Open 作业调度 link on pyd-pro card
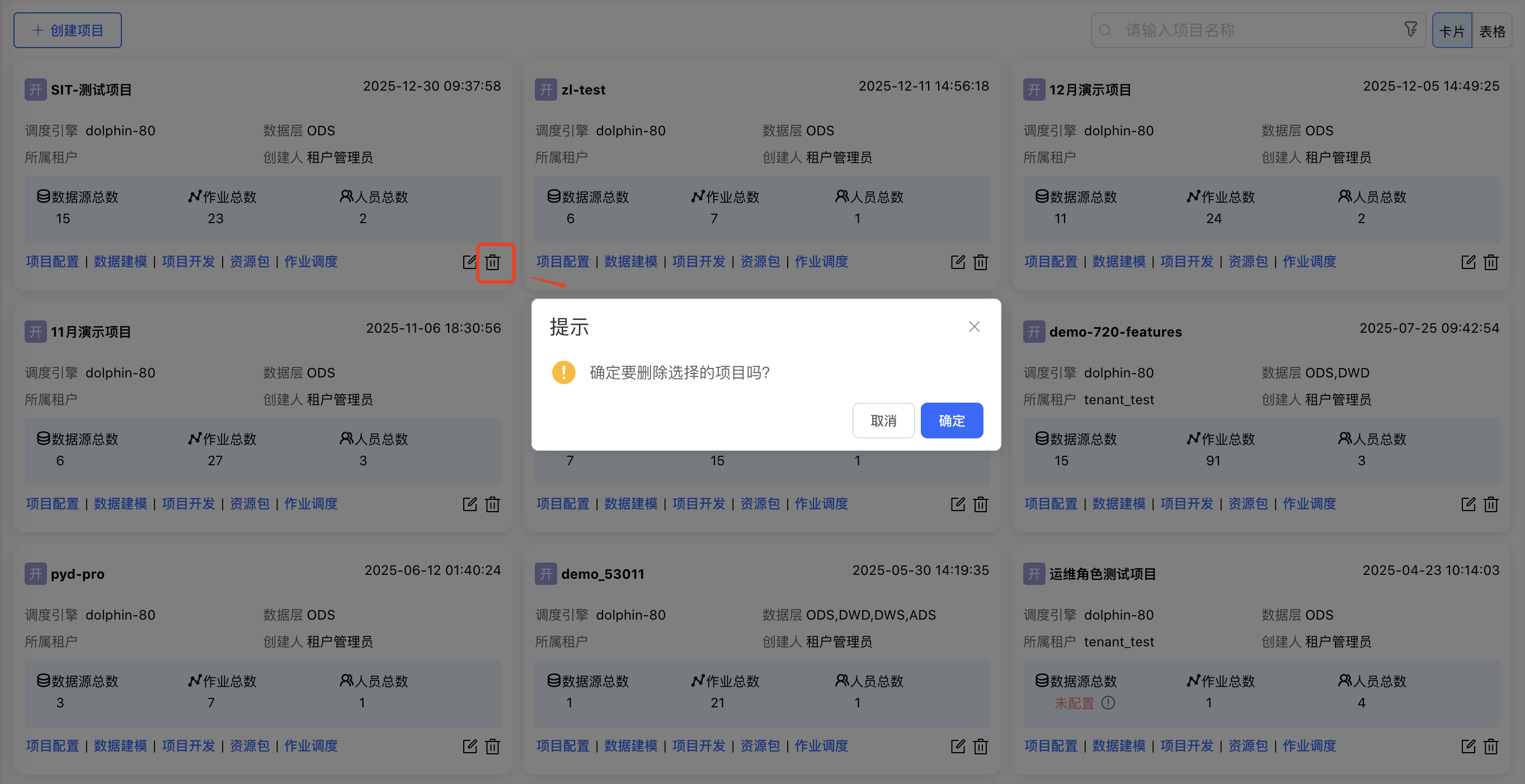The image size is (1525, 784). (311, 745)
